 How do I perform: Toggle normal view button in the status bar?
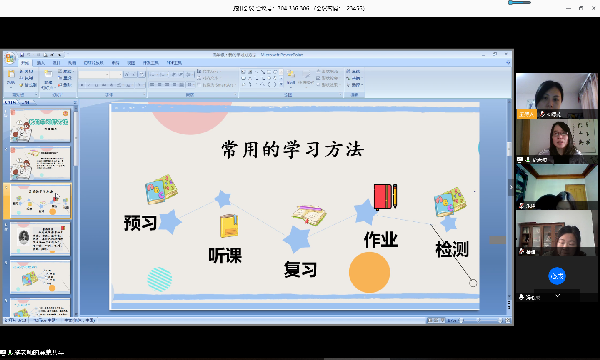pyautogui.click(x=430, y=320)
